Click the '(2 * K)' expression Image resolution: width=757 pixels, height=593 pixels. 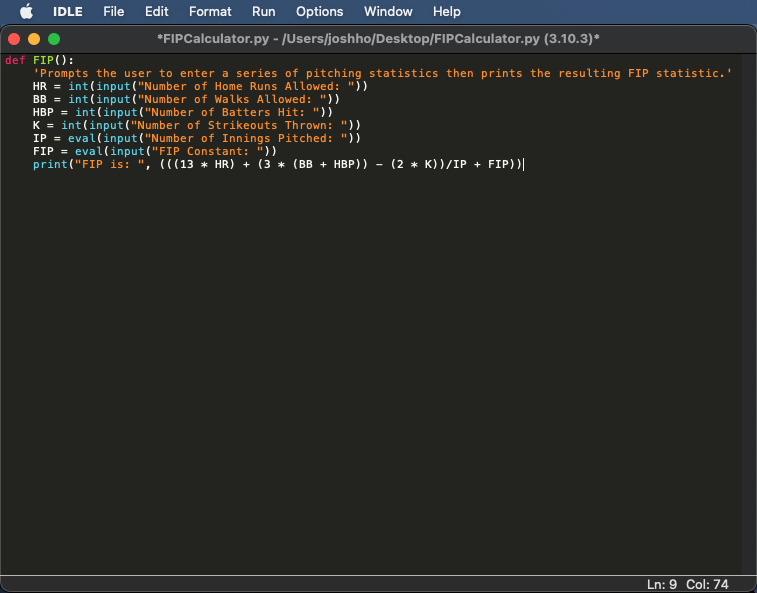[x=414, y=165]
